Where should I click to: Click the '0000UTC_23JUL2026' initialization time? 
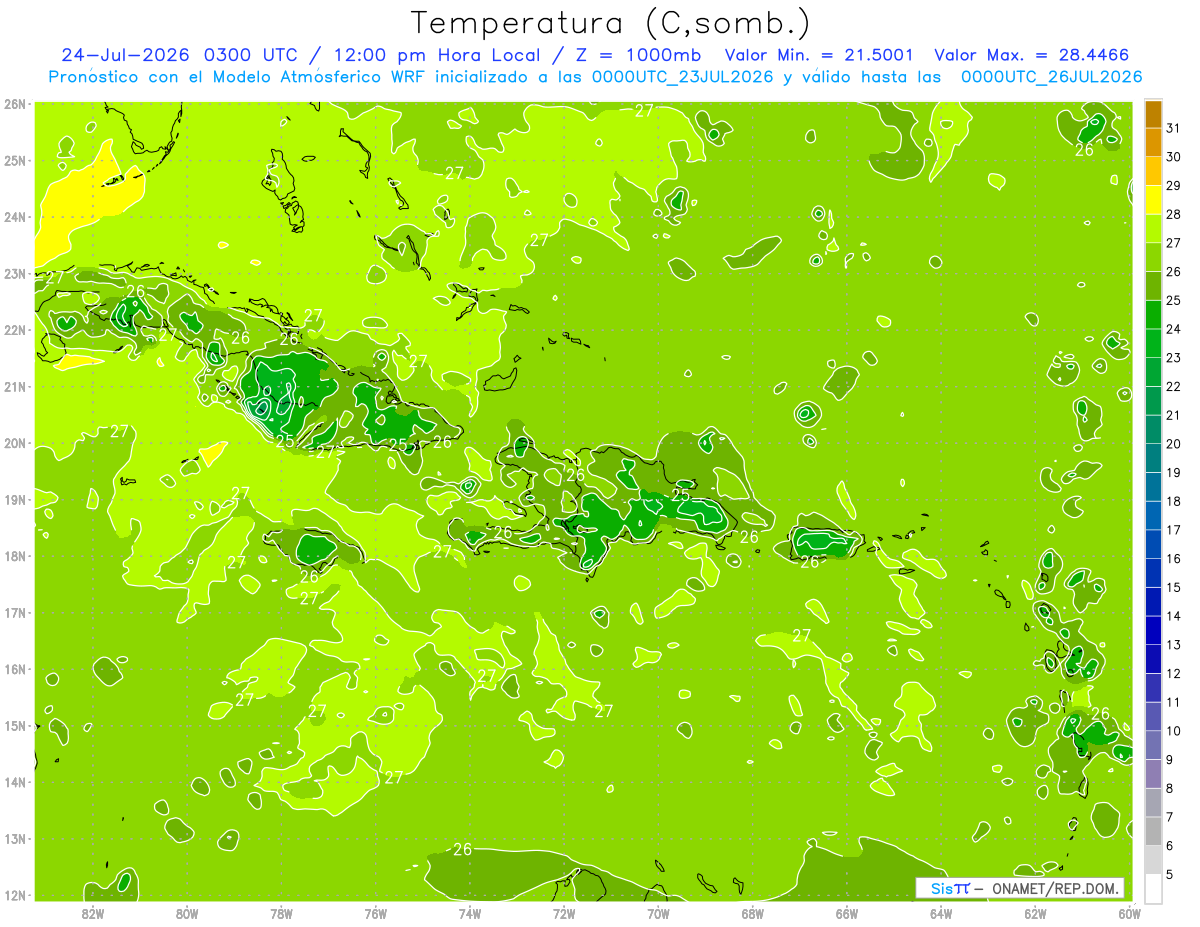click(682, 77)
